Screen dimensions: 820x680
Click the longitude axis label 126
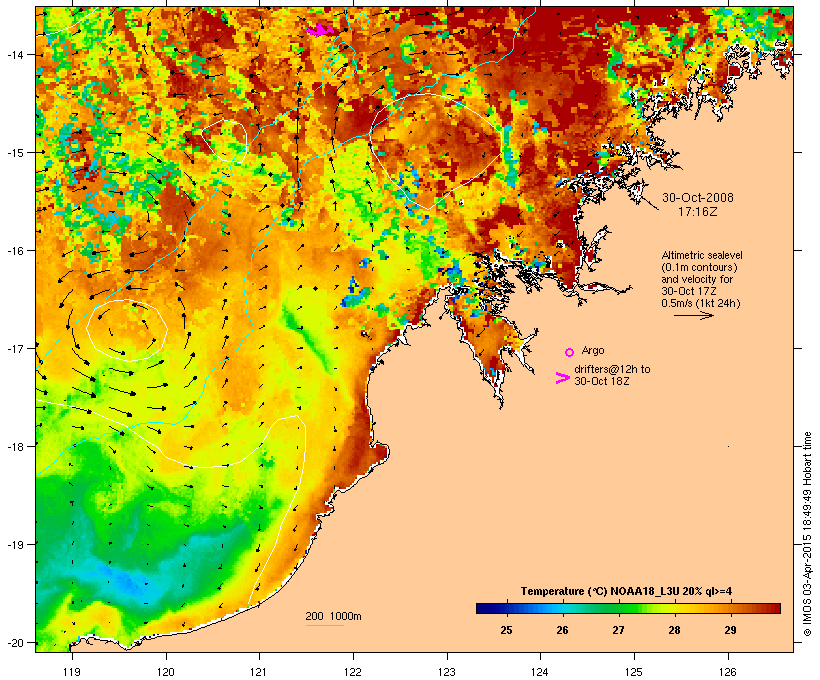(x=727, y=672)
